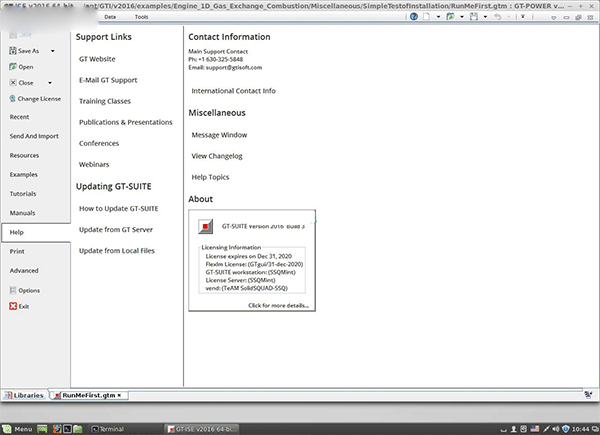600x435 pixels.
Task: Click the Options icon in sidebar
Action: click(13, 290)
